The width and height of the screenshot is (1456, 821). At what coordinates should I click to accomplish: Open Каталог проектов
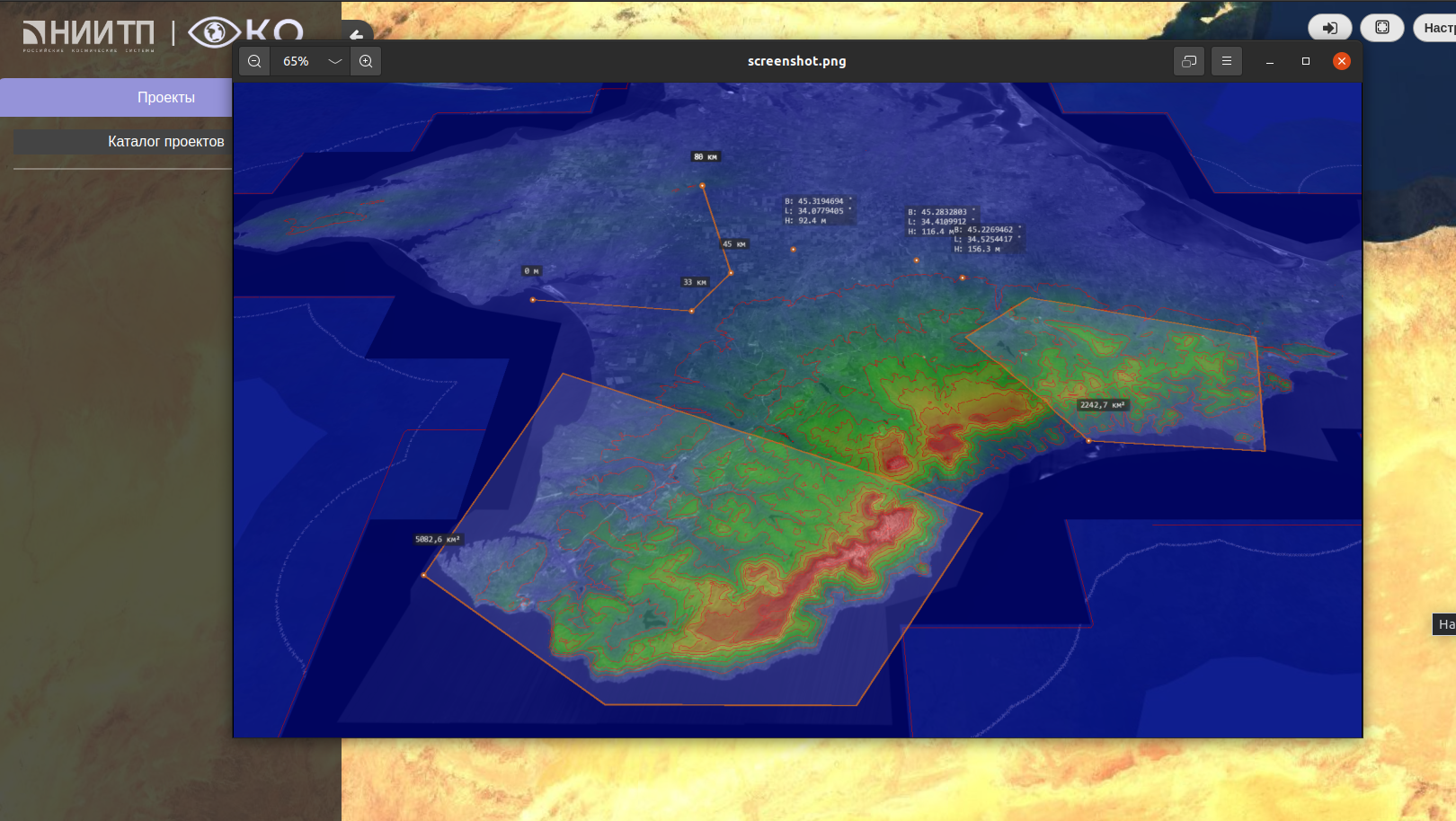(165, 141)
